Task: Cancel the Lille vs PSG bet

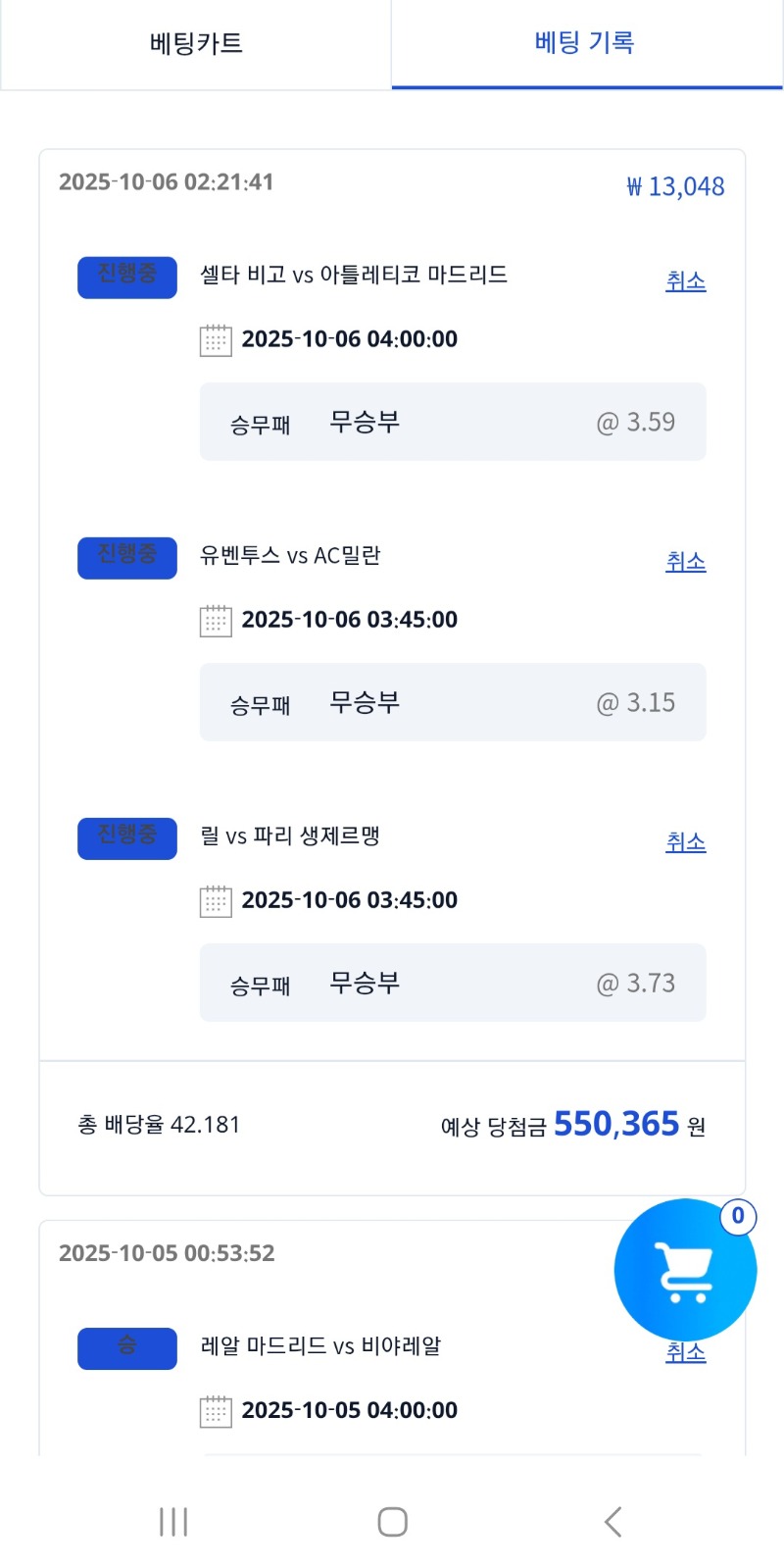Action: coord(685,842)
